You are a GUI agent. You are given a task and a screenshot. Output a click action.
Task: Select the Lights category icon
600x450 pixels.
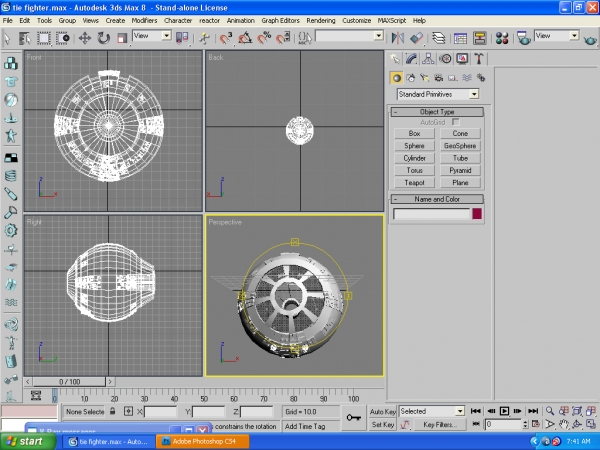(x=424, y=78)
